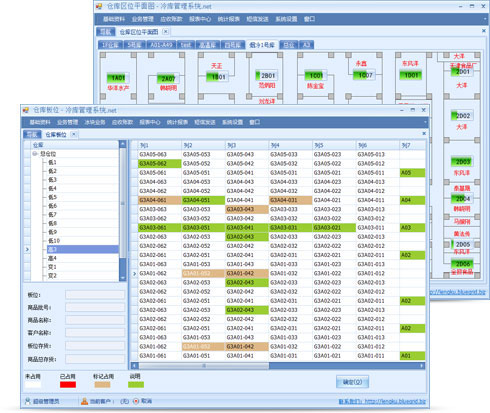Click the 列4 column header
Viewport: 490px width, 413px height.
coord(290,145)
